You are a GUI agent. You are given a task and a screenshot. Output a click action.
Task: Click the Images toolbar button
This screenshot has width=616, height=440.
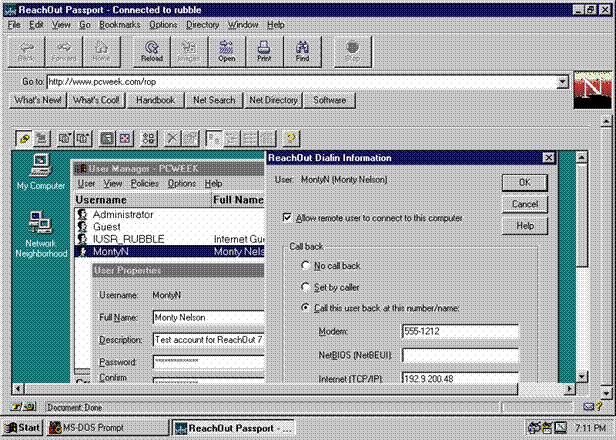(189, 51)
